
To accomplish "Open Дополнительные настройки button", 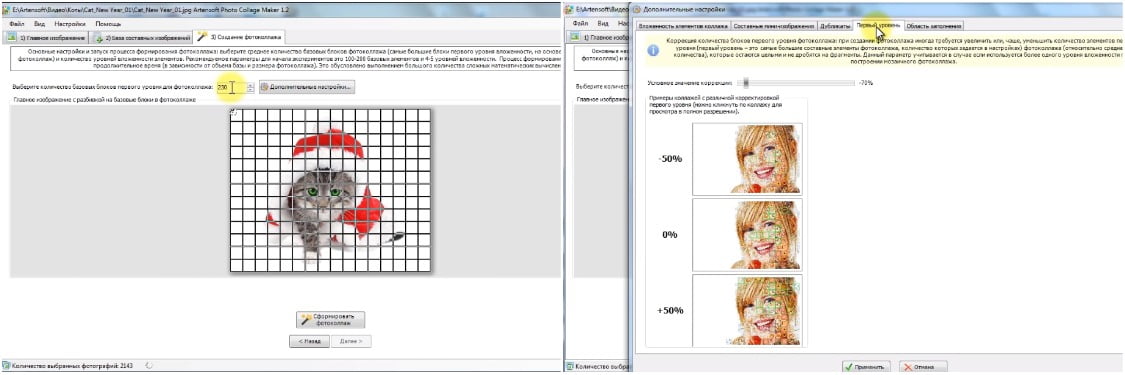I will point(306,87).
